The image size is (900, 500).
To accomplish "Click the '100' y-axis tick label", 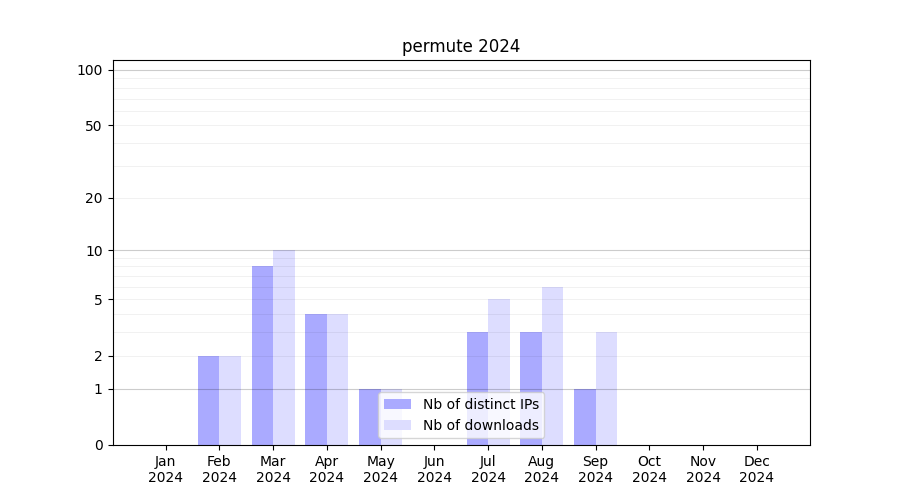I will (x=90, y=70).
